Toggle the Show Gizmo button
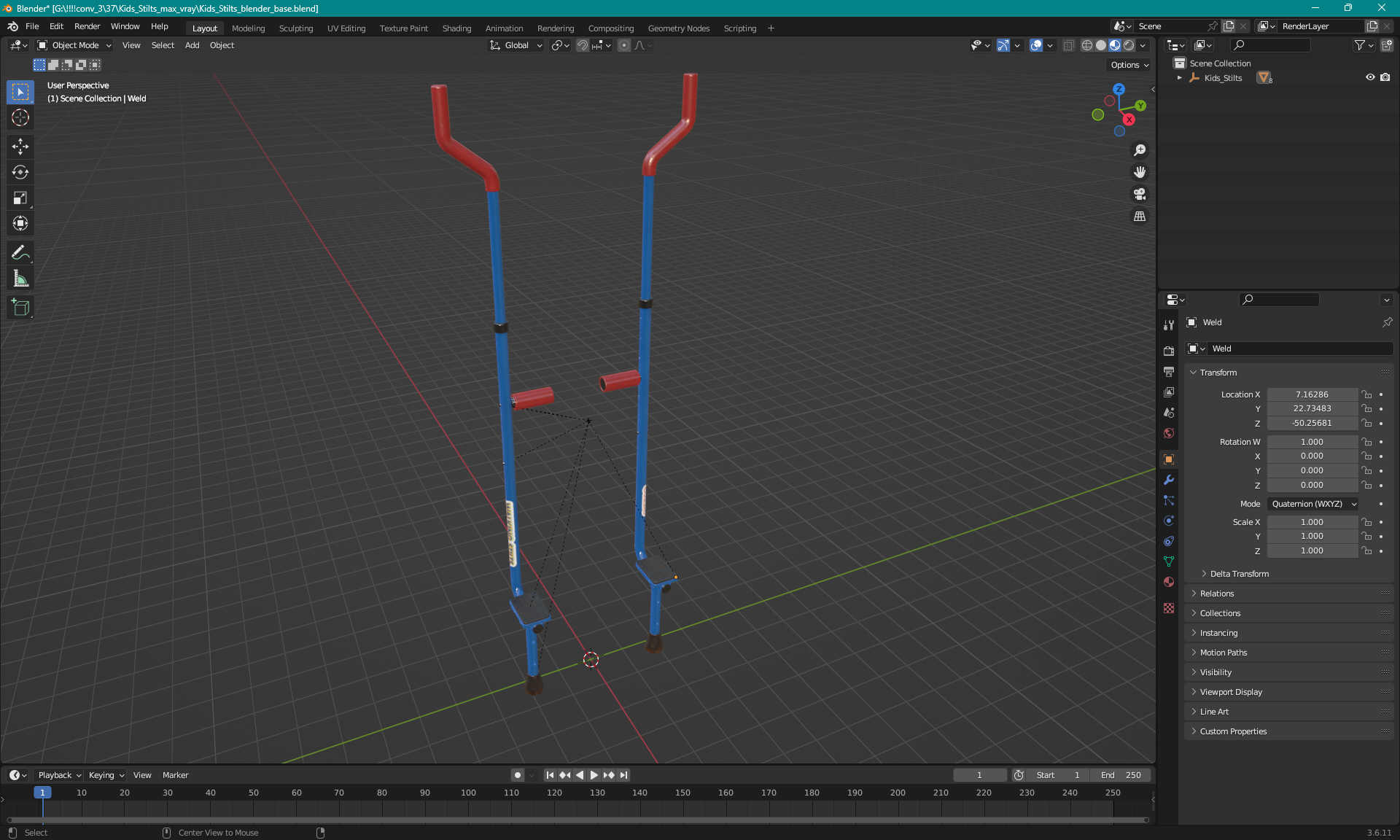 (x=1003, y=45)
